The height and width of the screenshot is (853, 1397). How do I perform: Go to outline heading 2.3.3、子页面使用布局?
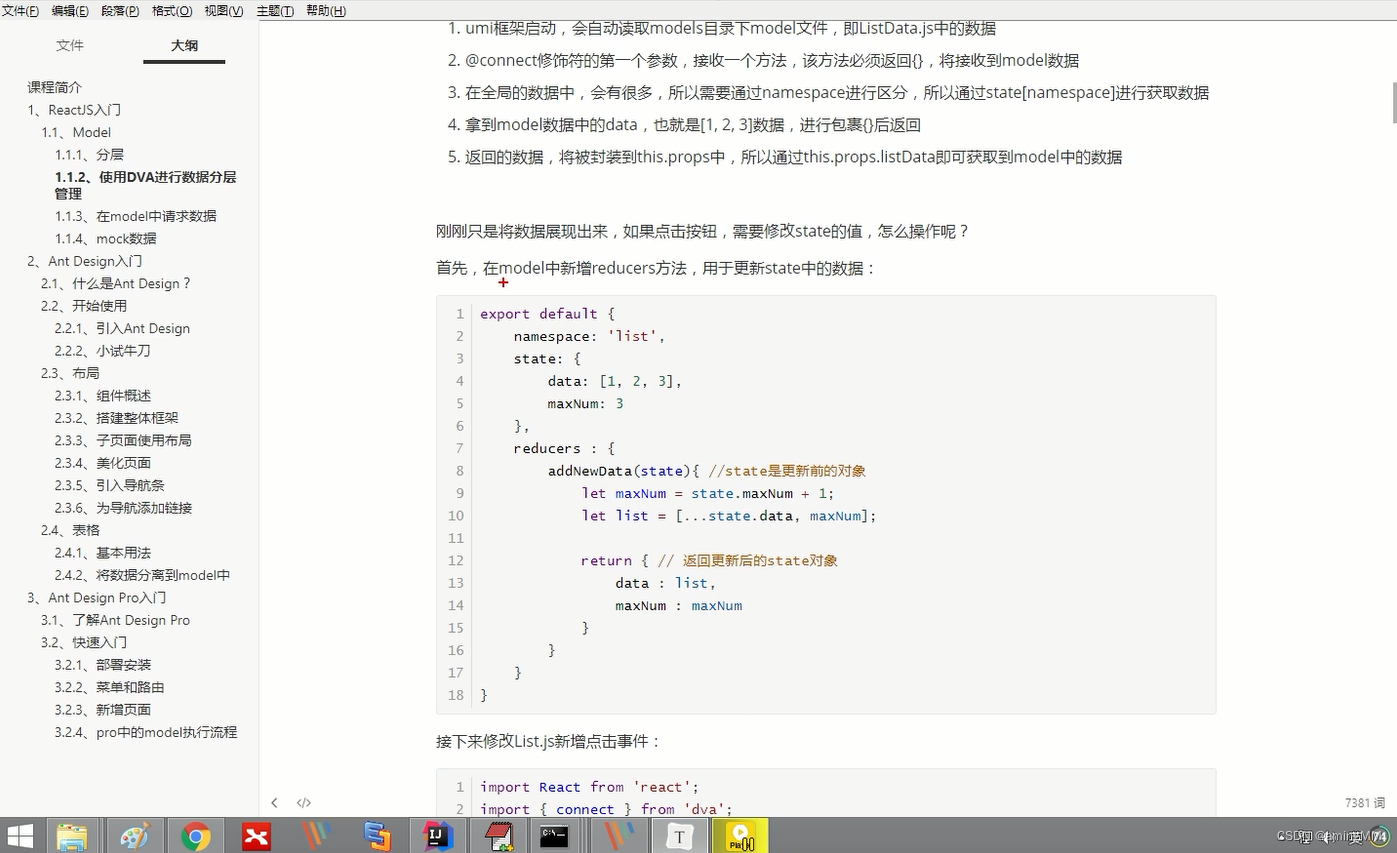tap(123, 440)
